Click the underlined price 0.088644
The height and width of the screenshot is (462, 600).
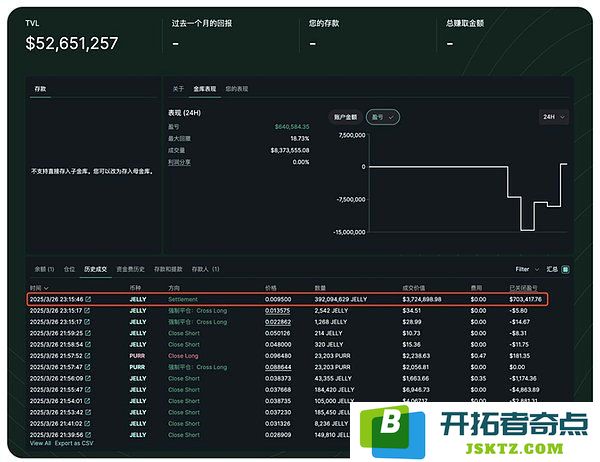278,367
